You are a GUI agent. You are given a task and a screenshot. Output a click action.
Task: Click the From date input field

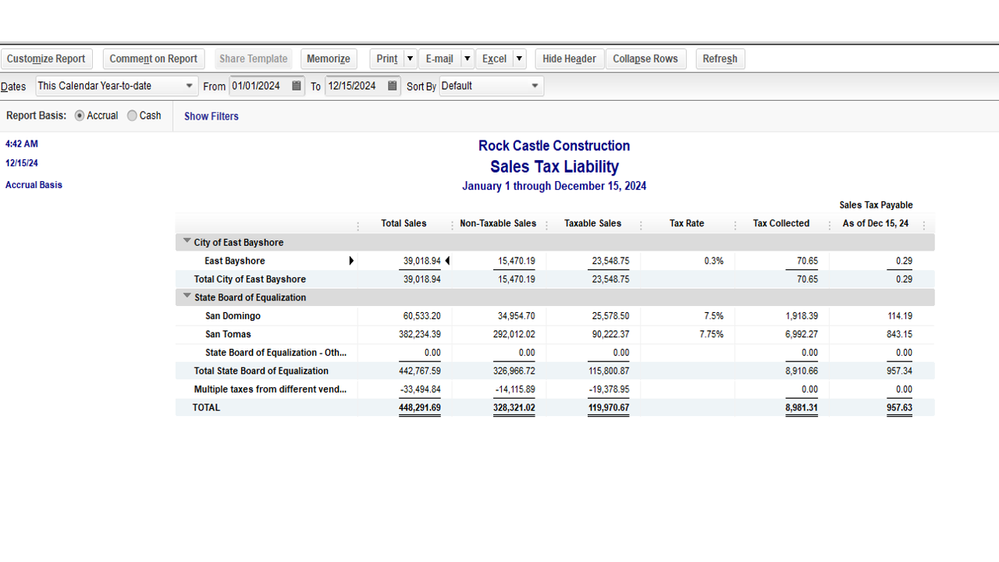259,86
